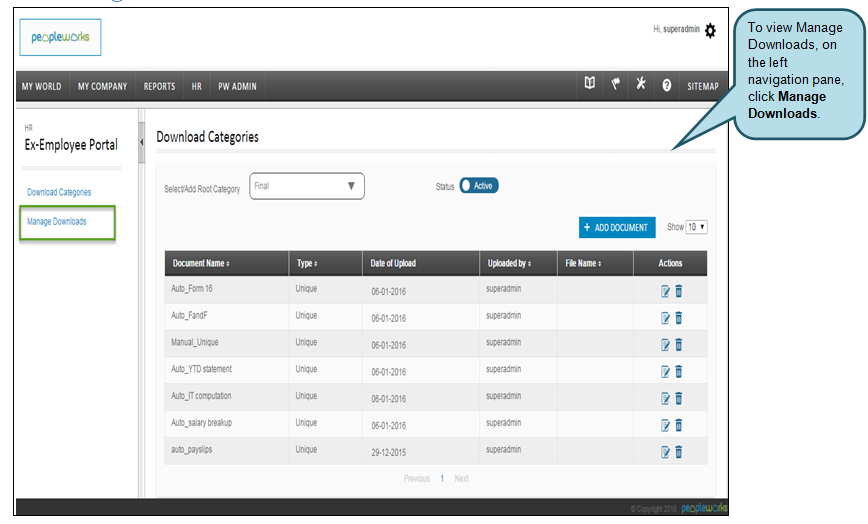
Task: Delete the auto_payslips document
Action: [x=679, y=452]
